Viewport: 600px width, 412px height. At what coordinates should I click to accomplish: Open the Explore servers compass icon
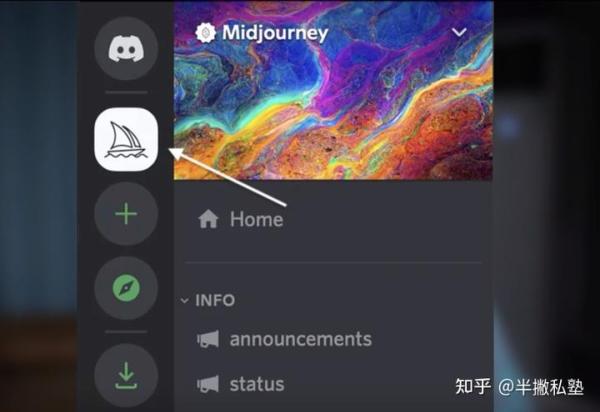(x=126, y=288)
